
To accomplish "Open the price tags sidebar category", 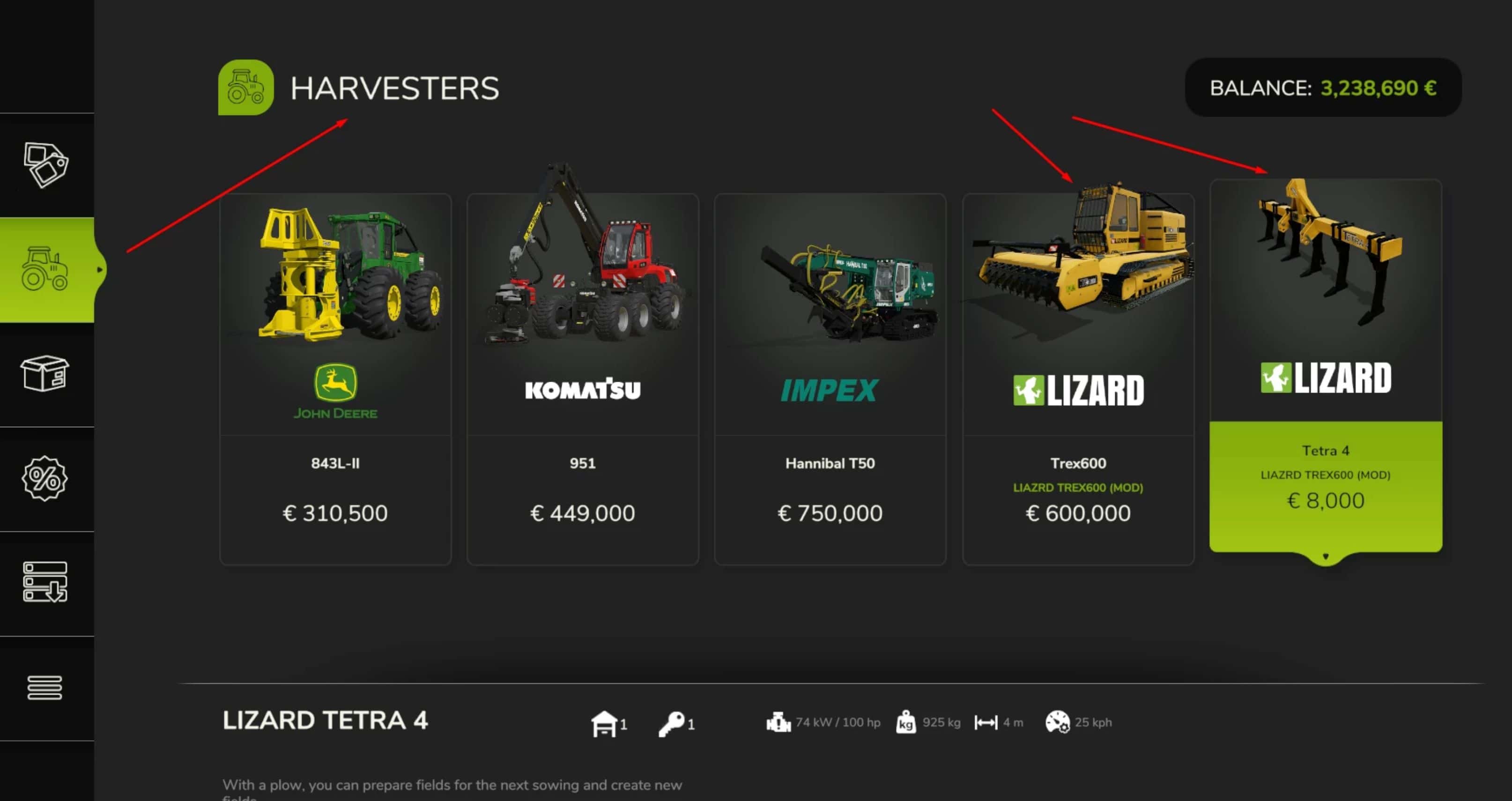I will (x=46, y=164).
